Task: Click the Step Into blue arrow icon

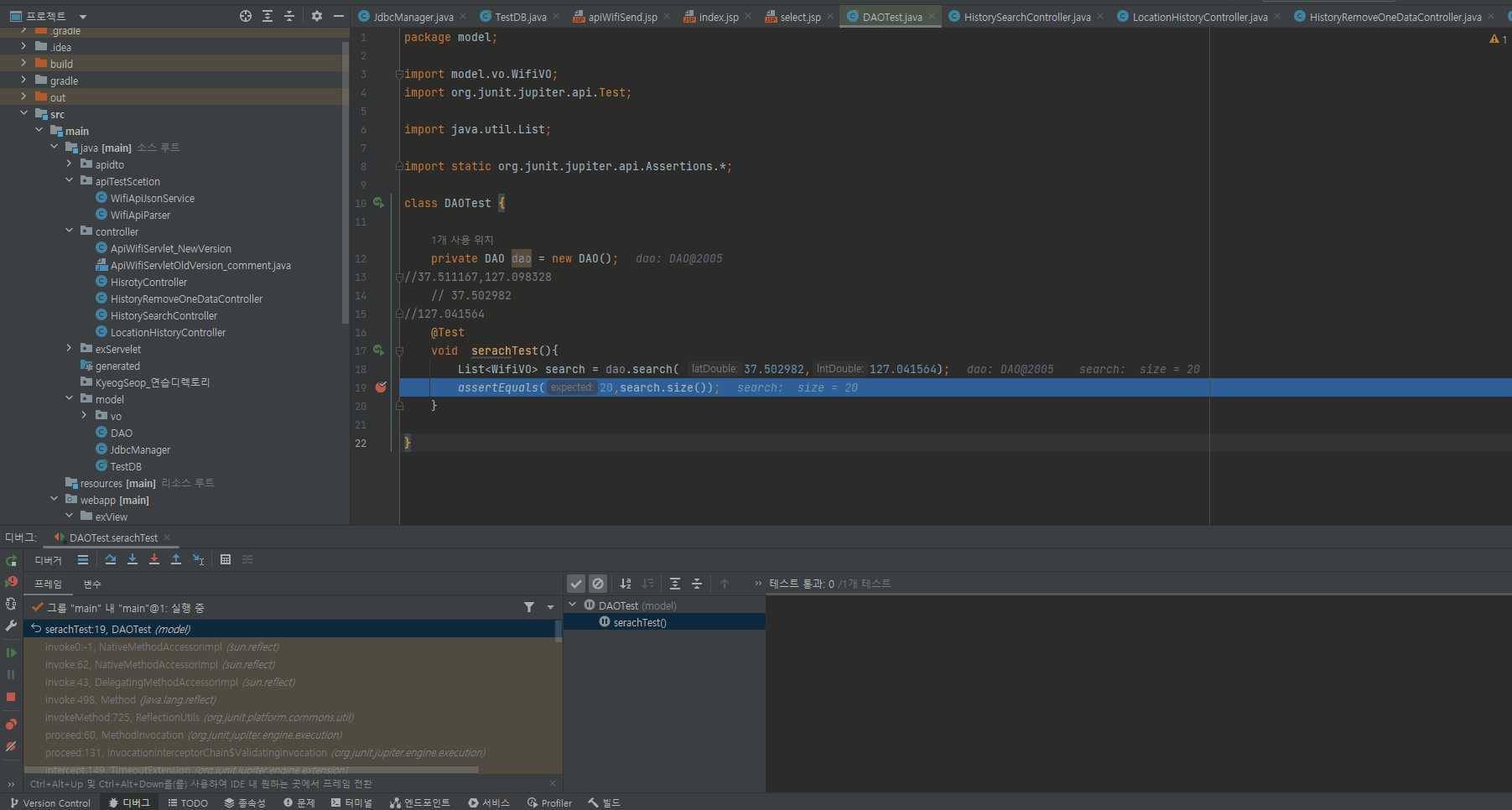Action: [x=132, y=559]
